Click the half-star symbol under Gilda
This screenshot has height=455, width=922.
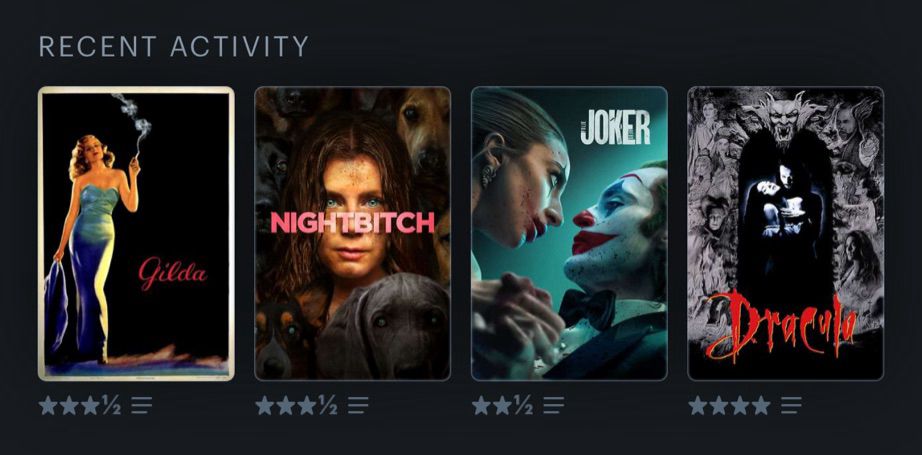click(x=111, y=405)
